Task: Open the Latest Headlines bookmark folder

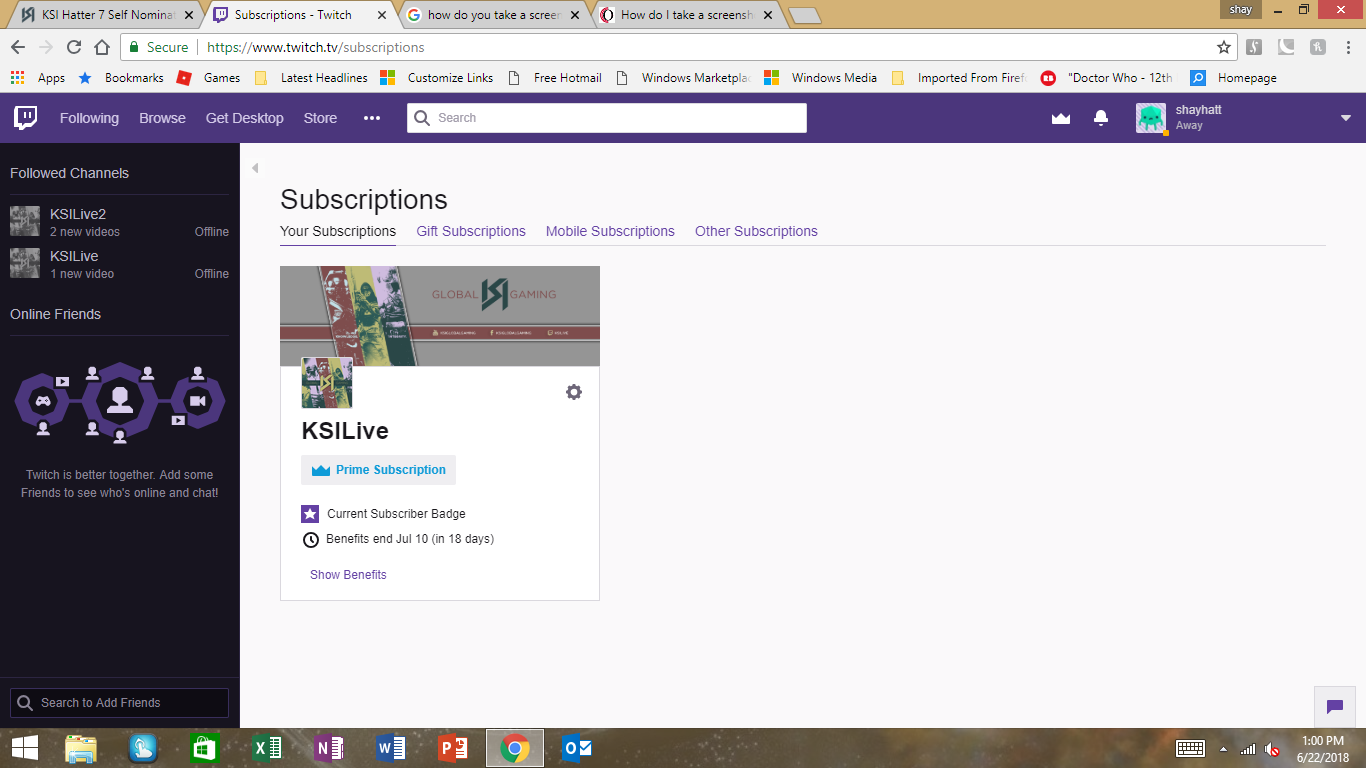Action: pos(311,78)
